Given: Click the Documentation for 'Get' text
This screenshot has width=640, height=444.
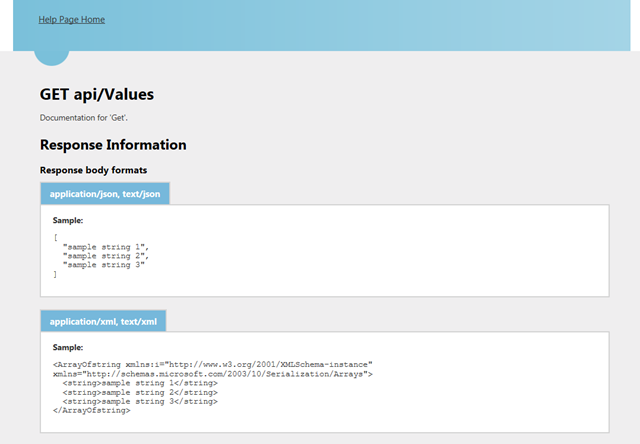Looking at the screenshot, I should (x=84, y=118).
